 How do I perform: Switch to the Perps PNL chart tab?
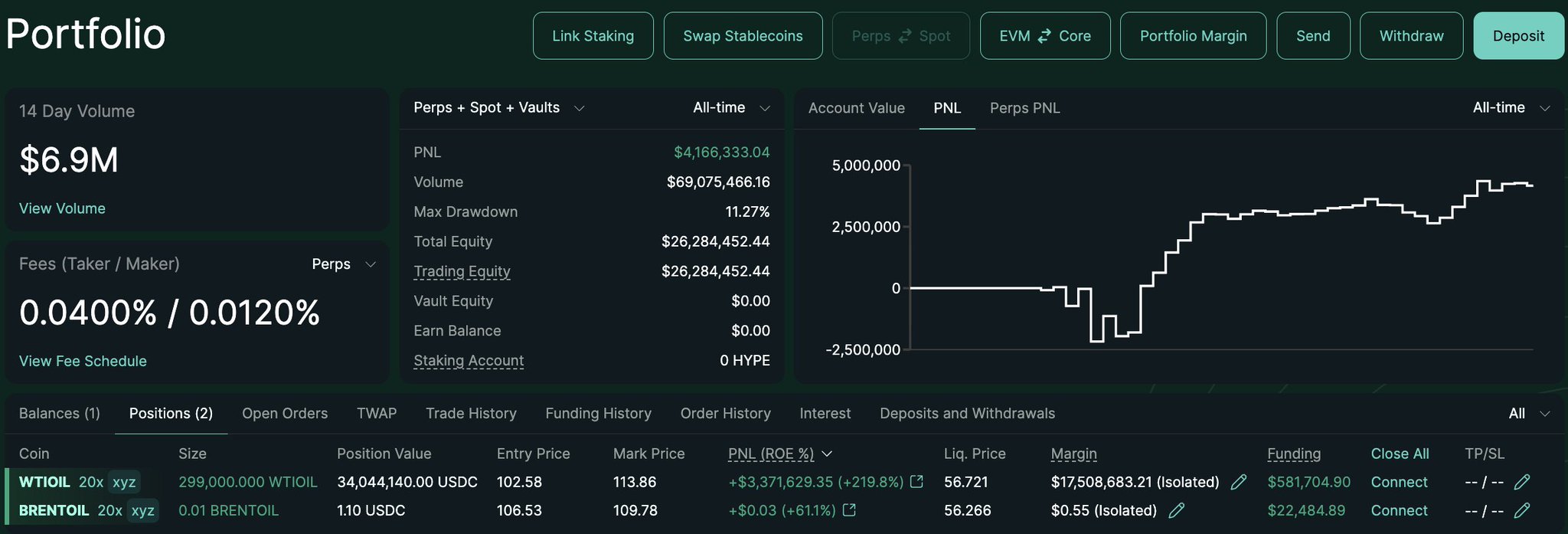[1024, 108]
